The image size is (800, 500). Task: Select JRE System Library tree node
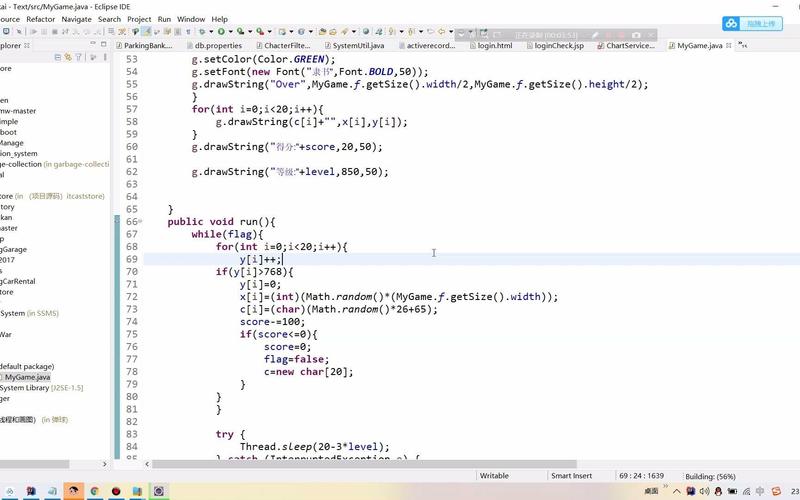(41, 388)
